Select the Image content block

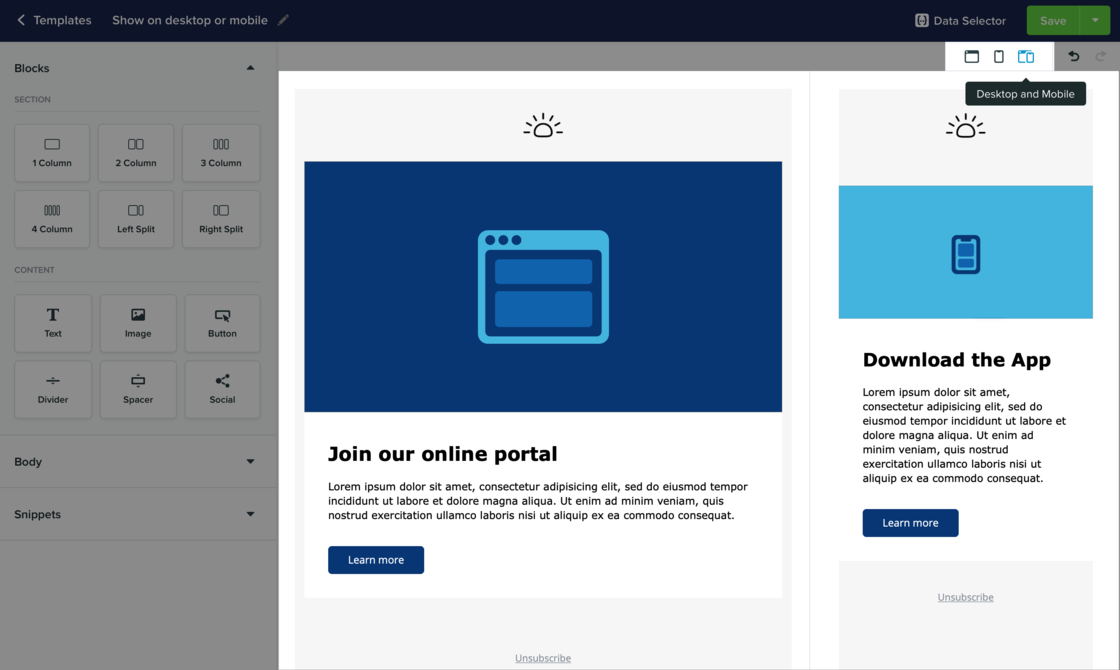pos(138,322)
